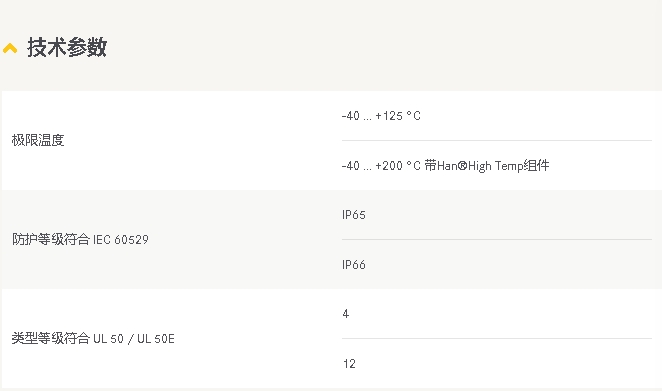Image resolution: width=662 pixels, height=391 pixels.
Task: Click the 技术参数 heading
Action: click(67, 47)
